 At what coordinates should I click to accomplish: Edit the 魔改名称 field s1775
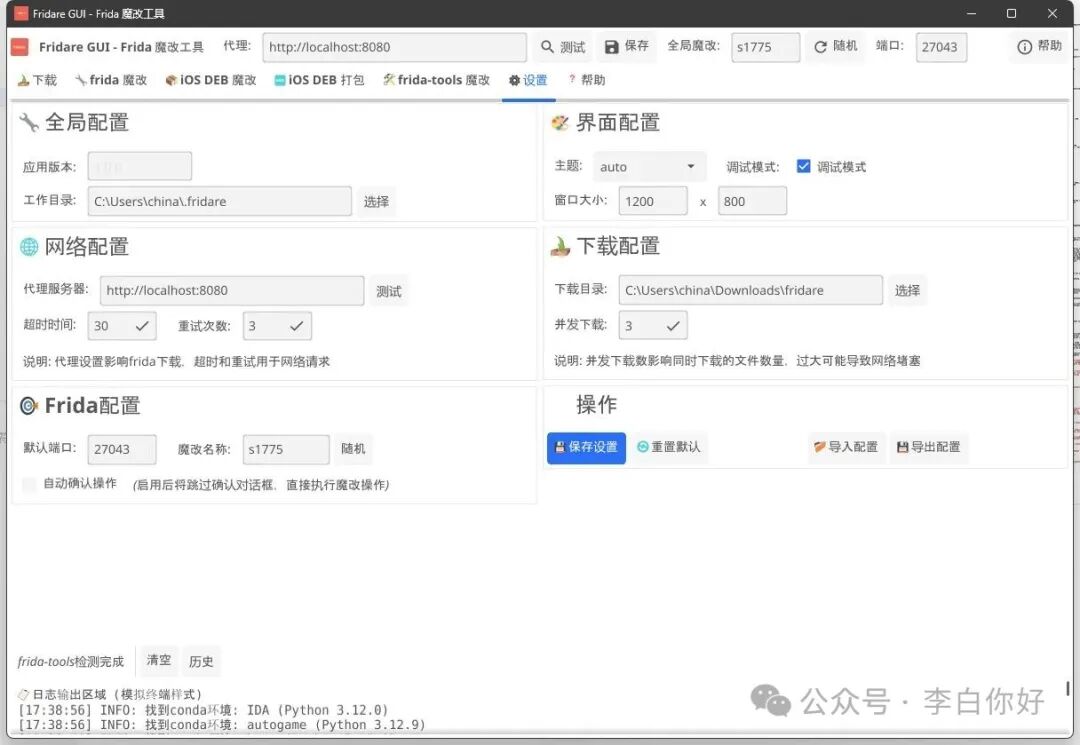[286, 450]
